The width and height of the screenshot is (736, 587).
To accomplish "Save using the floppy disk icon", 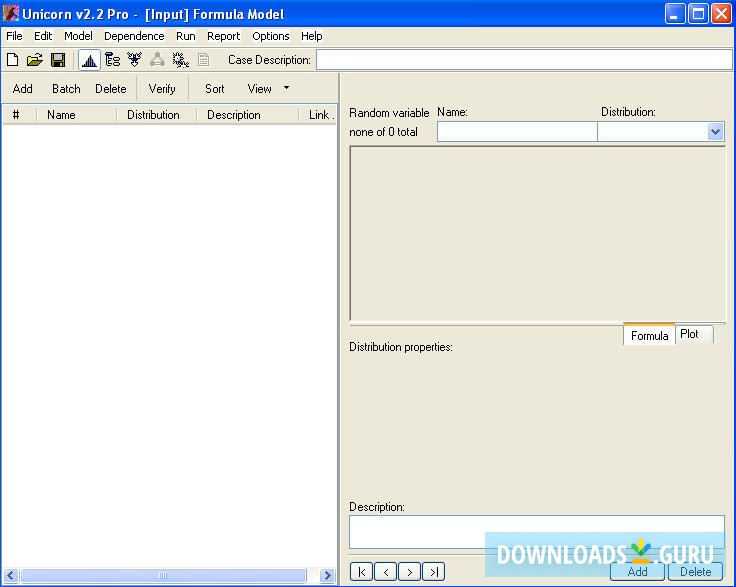I will (58, 60).
